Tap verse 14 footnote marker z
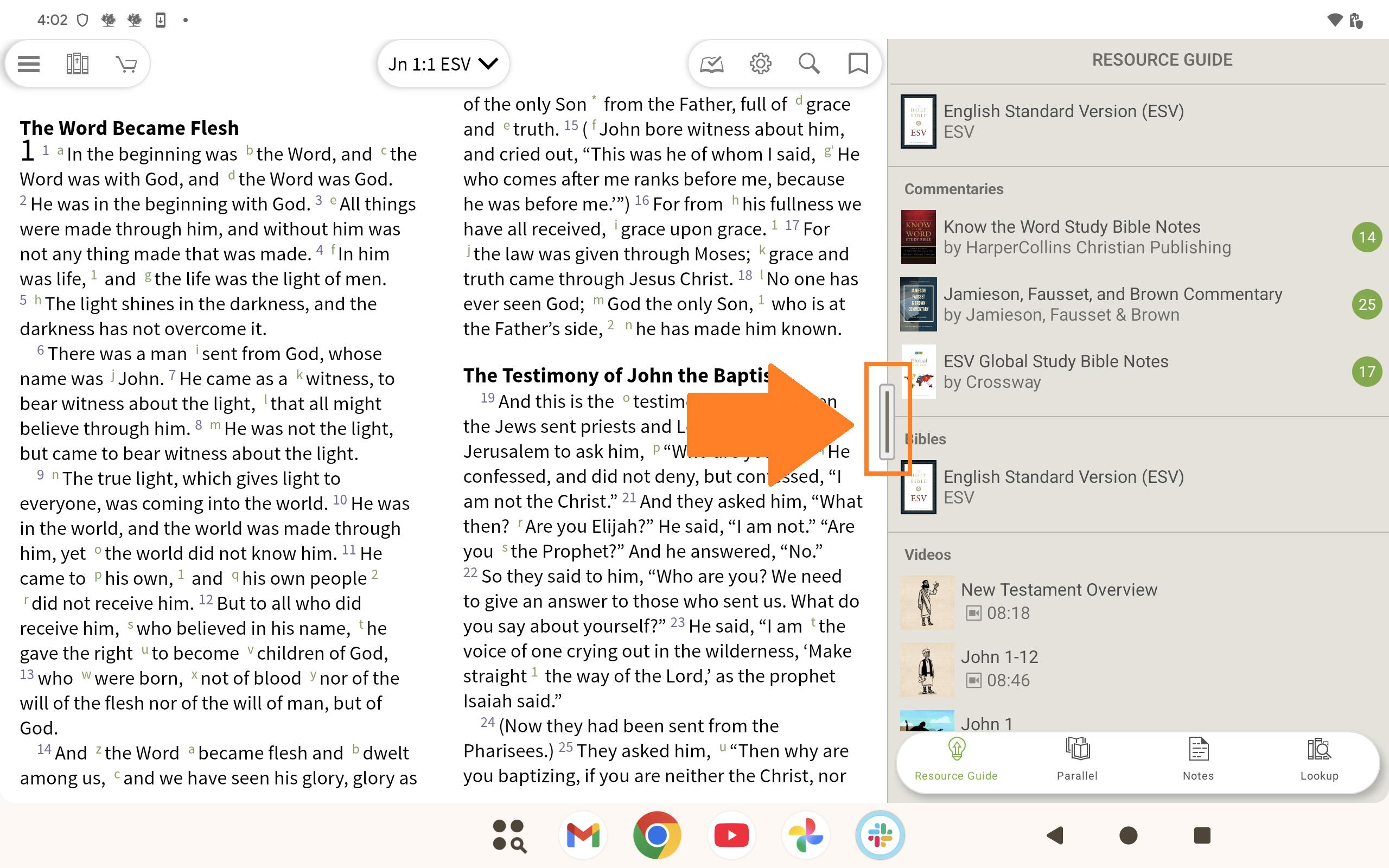The height and width of the screenshot is (868, 1389). [99, 749]
